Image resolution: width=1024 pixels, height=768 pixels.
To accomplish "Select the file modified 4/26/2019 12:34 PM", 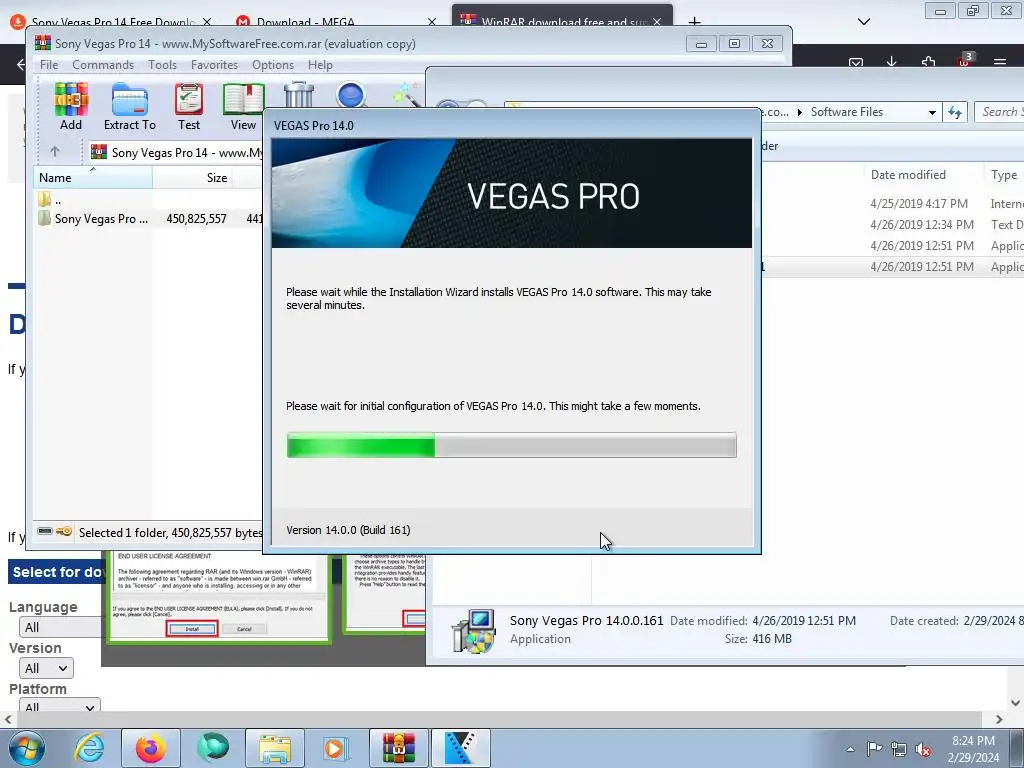I will [893, 225].
